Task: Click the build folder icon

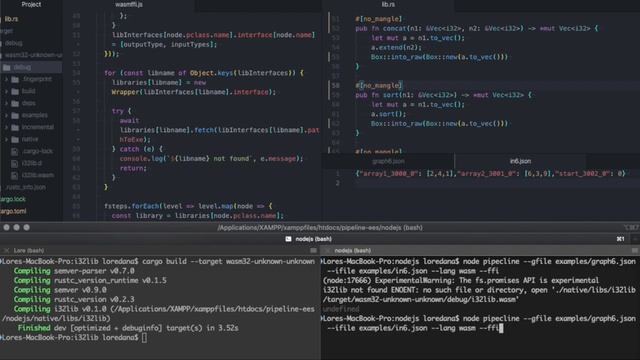Action: [x=16, y=91]
